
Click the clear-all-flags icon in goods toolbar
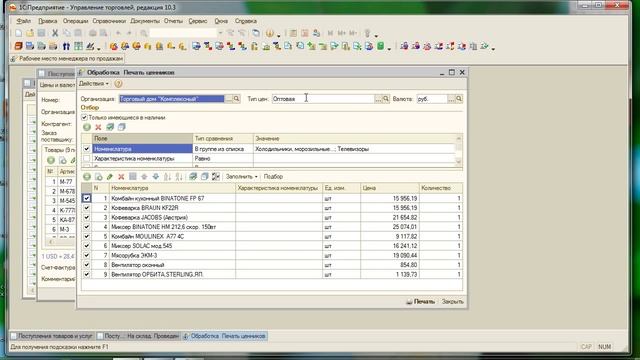coord(204,176)
